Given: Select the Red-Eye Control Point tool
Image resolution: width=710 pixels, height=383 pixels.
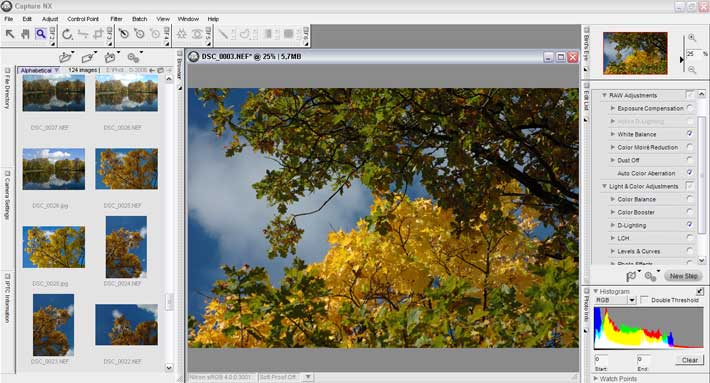Looking at the screenshot, I should click(197, 34).
